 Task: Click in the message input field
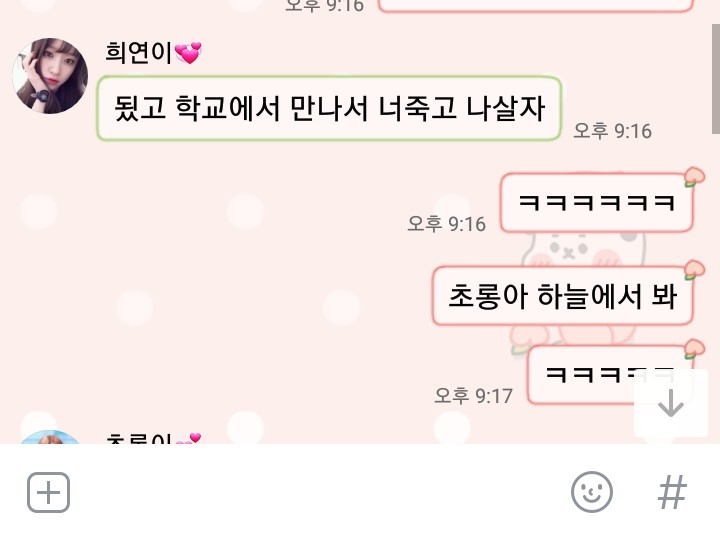[321, 492]
